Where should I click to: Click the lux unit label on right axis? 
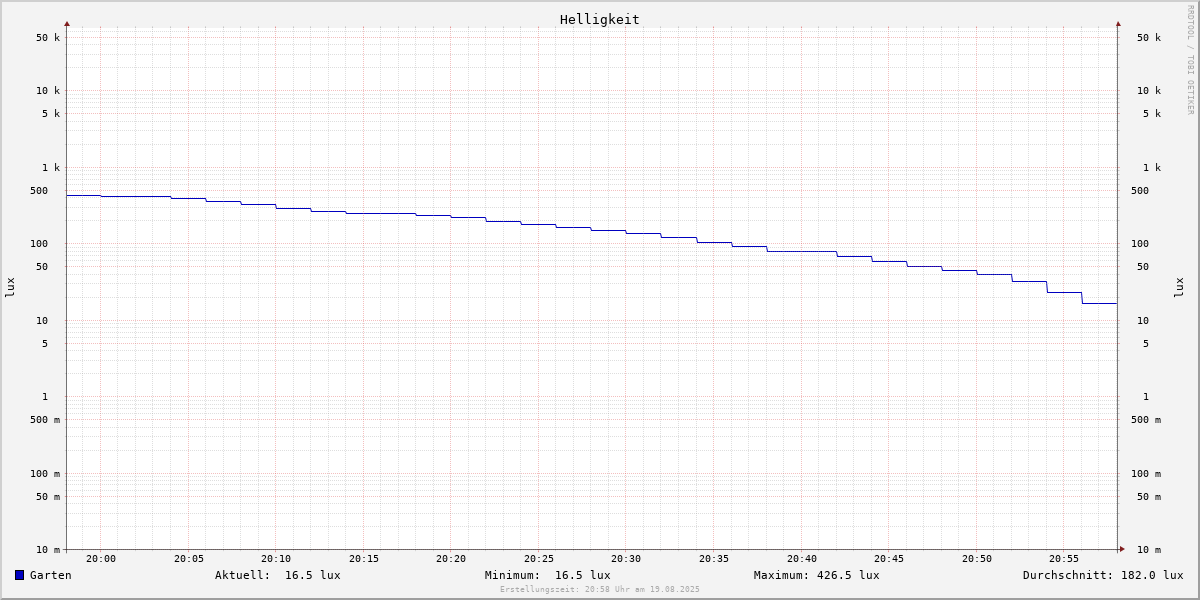click(1179, 287)
